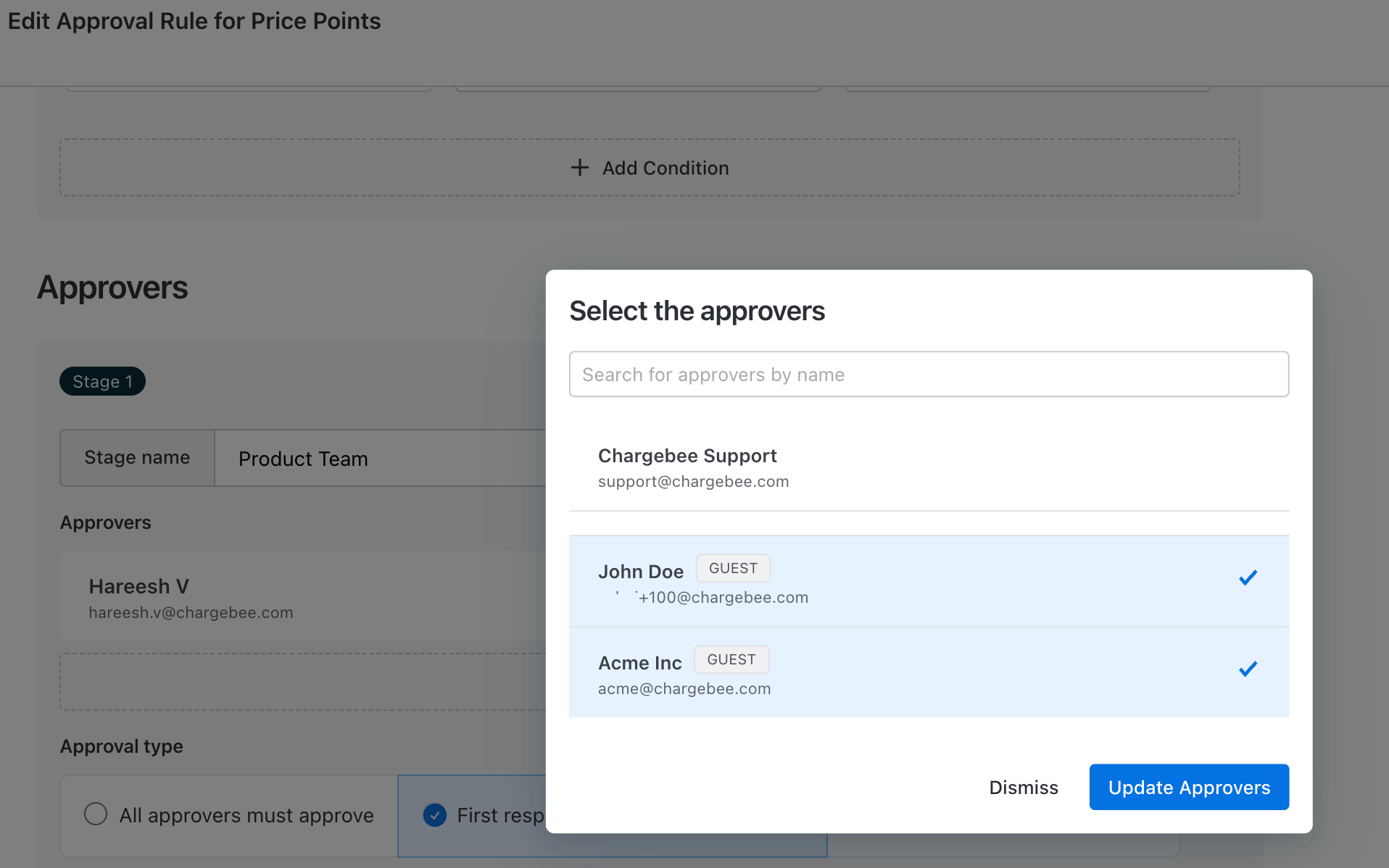Select Chargebee Support as an approver
This screenshot has width=1389, height=868.
(928, 468)
